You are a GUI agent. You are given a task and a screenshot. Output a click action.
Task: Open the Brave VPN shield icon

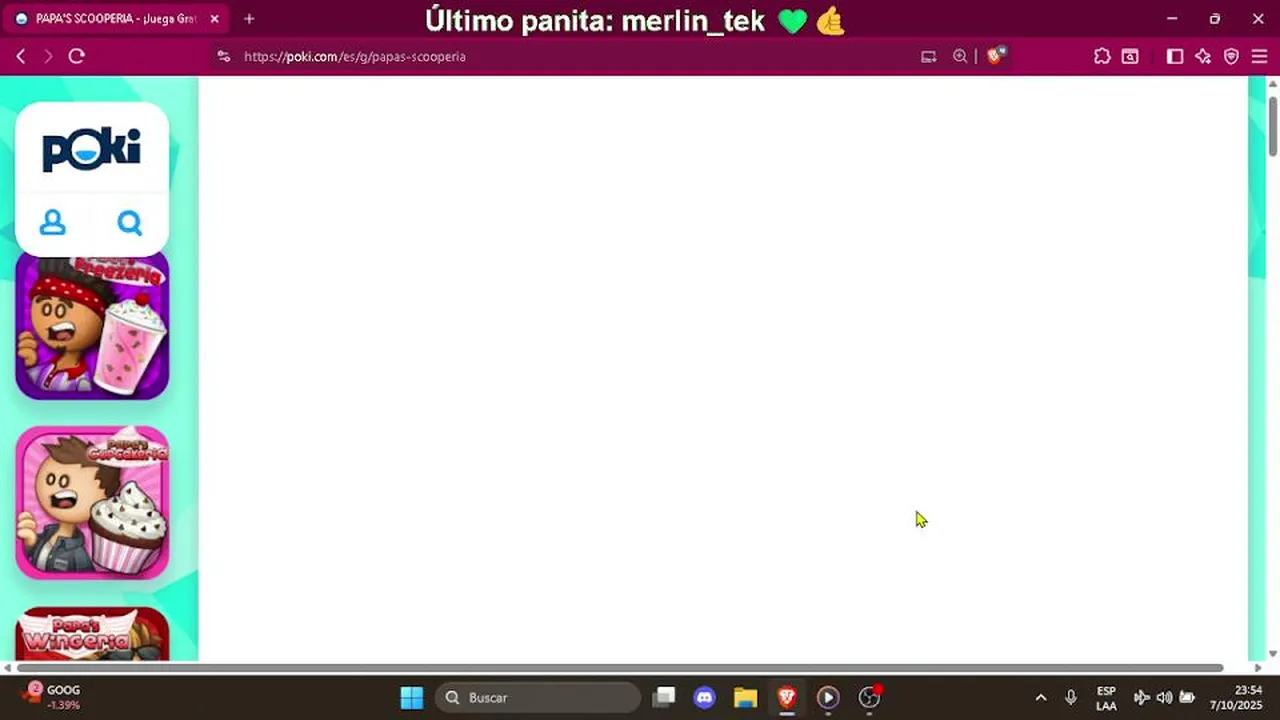pyautogui.click(x=1231, y=57)
